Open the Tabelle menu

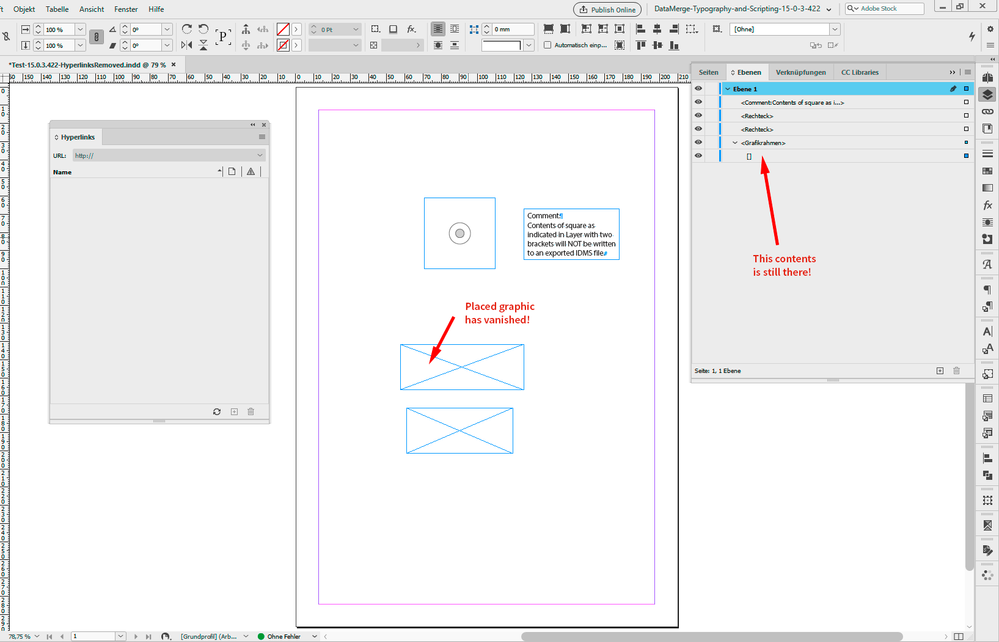57,9
